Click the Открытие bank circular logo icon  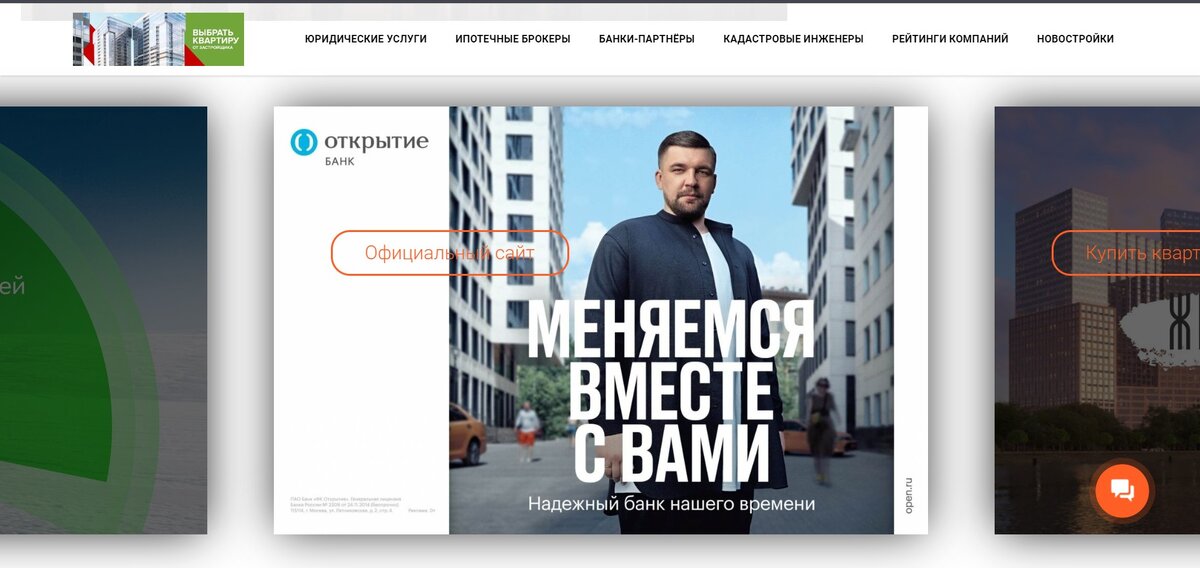point(303,142)
